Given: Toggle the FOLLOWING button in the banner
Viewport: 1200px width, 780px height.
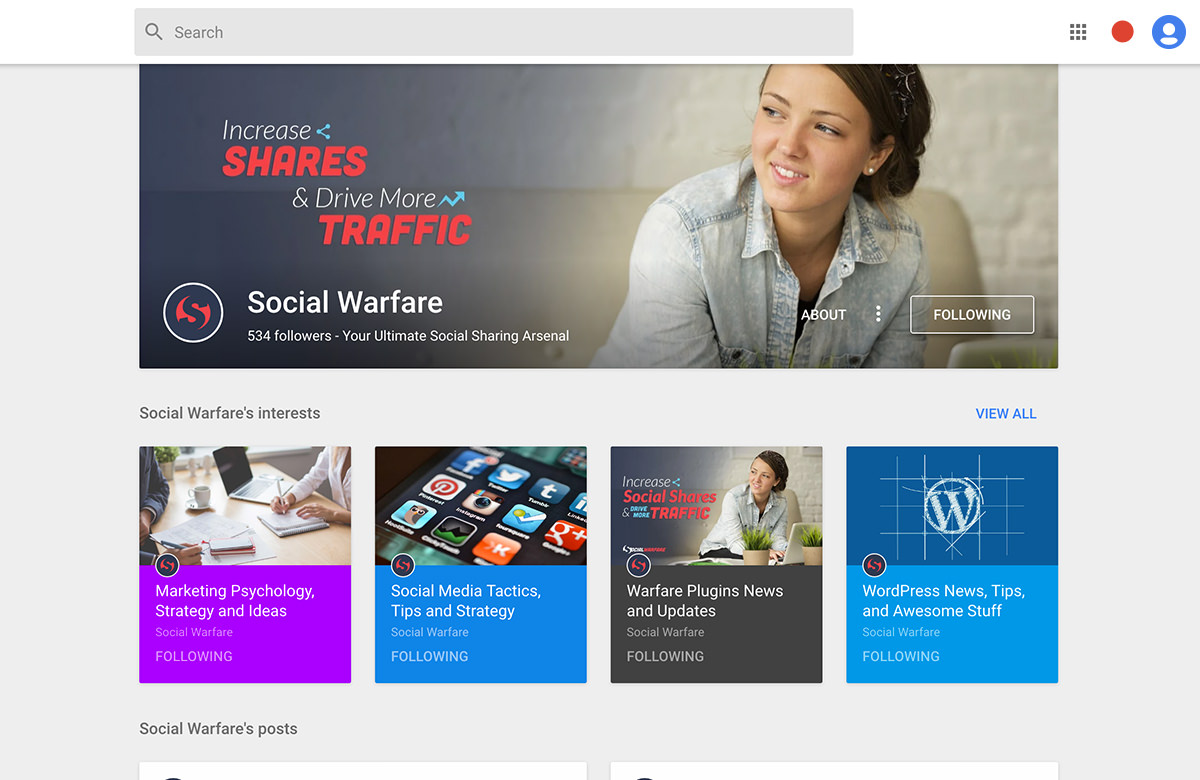Looking at the screenshot, I should (972, 314).
